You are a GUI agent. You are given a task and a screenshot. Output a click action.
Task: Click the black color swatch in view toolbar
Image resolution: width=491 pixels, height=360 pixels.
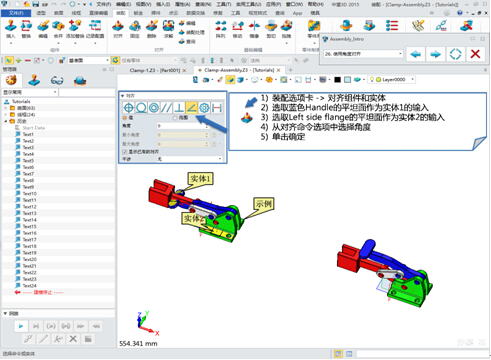pyautogui.click(x=338, y=80)
